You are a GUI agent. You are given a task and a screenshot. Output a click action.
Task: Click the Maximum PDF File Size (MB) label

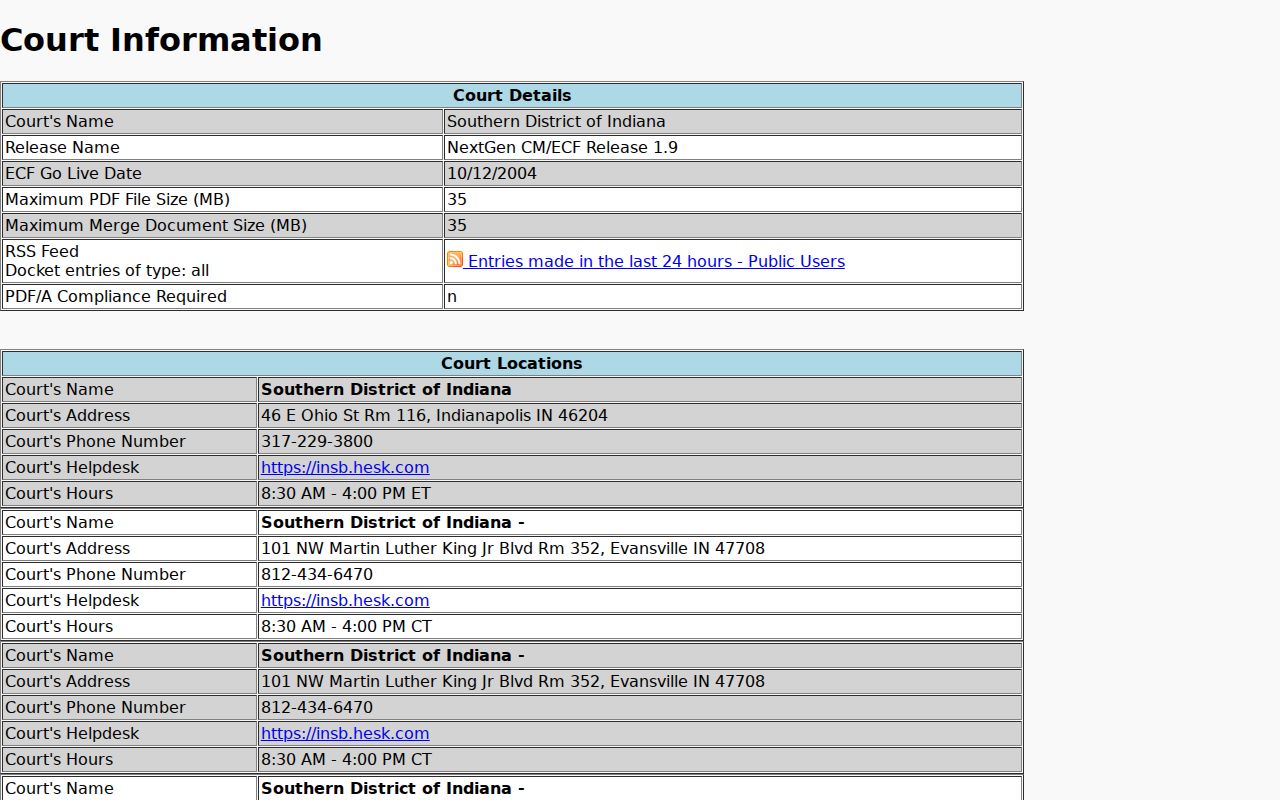[x=117, y=200]
